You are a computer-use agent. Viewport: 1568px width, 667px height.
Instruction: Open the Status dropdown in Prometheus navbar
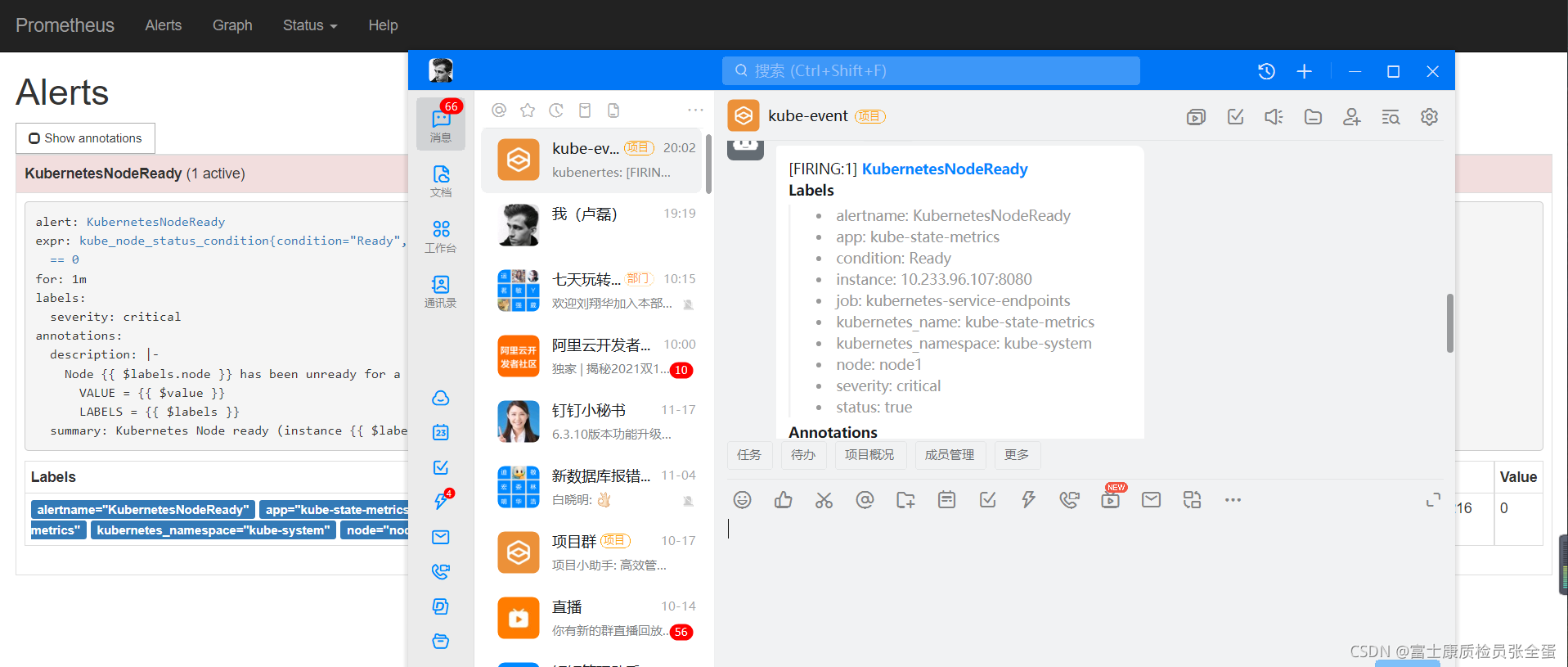[x=310, y=25]
